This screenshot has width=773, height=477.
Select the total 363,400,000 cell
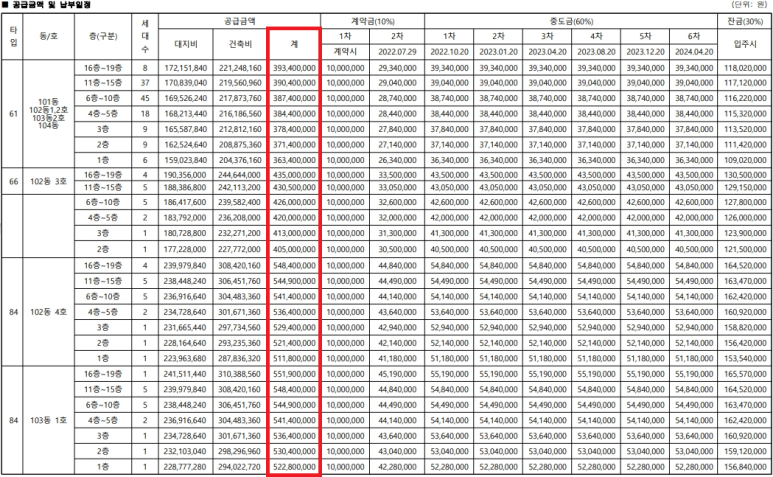294,160
